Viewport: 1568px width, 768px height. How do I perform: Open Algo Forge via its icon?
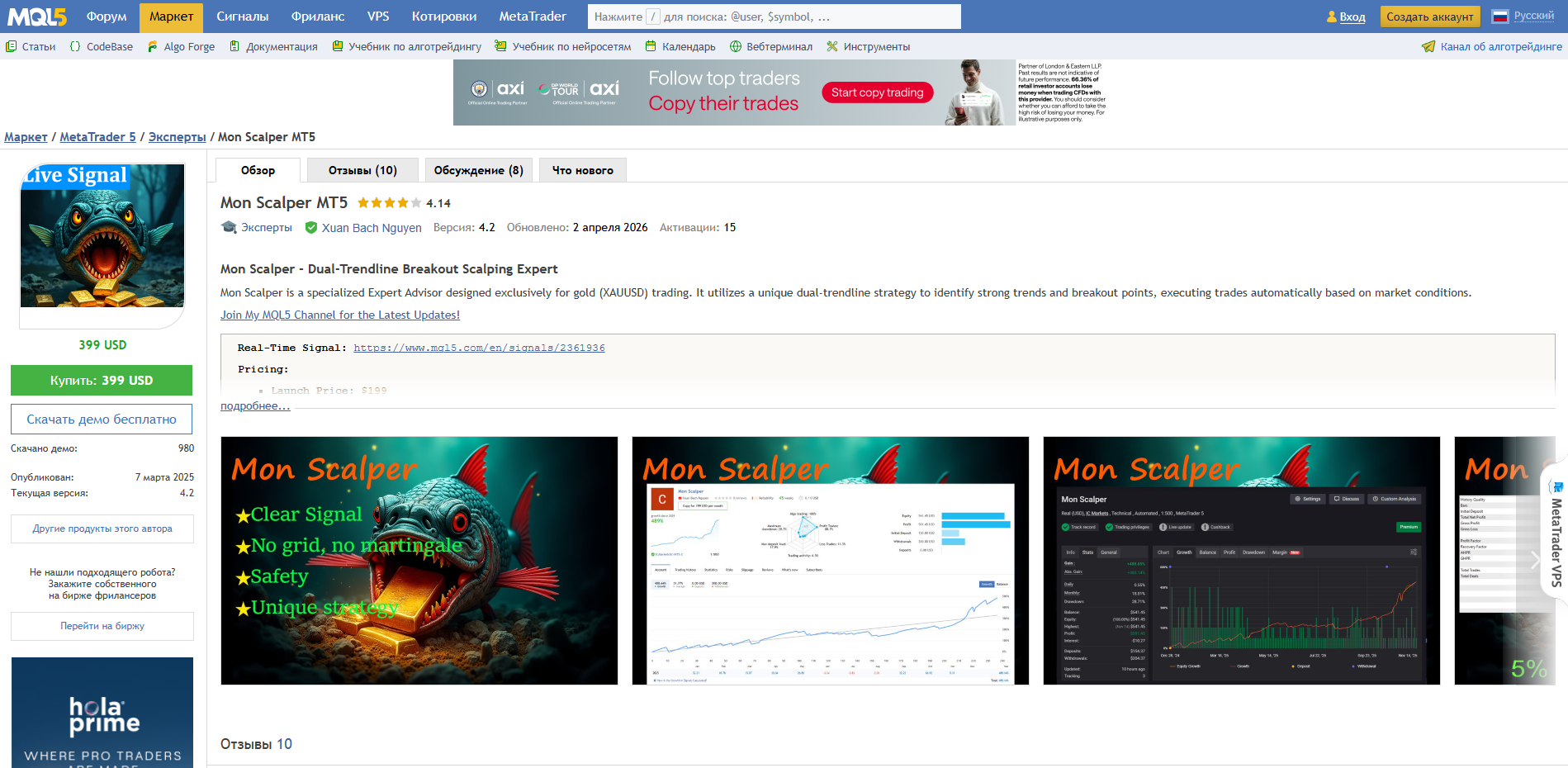pyautogui.click(x=152, y=47)
